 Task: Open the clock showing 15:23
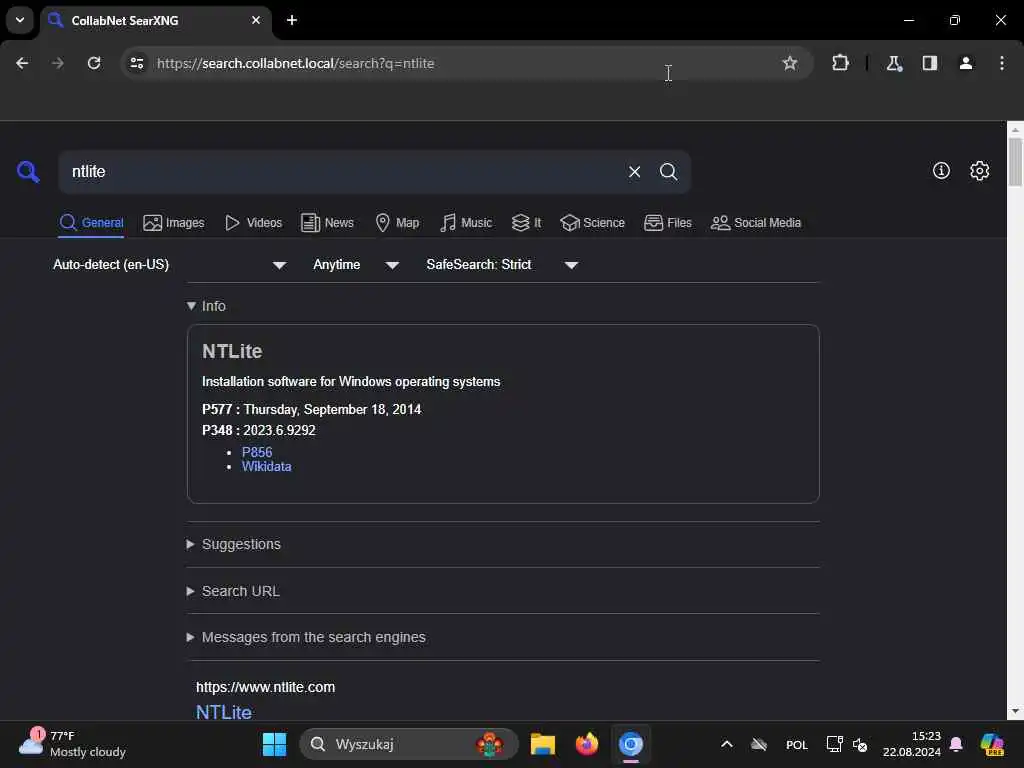[912, 744]
